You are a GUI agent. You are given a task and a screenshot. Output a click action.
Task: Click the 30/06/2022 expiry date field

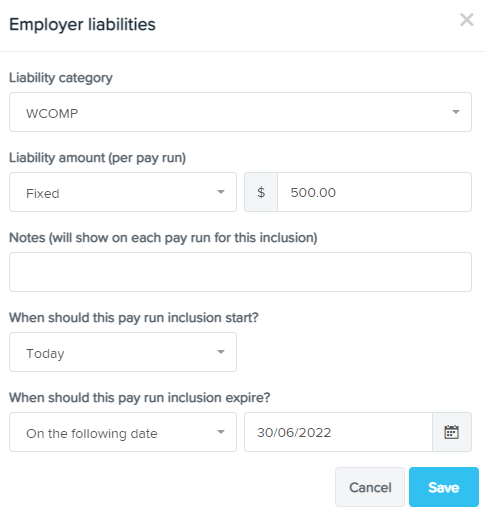[338, 432]
